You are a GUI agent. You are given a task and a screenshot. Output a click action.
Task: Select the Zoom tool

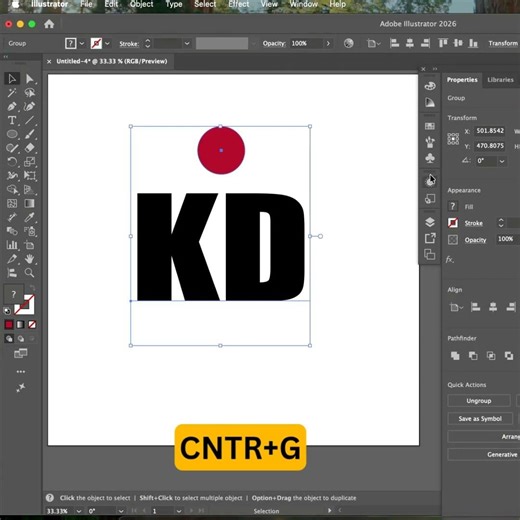point(29,273)
